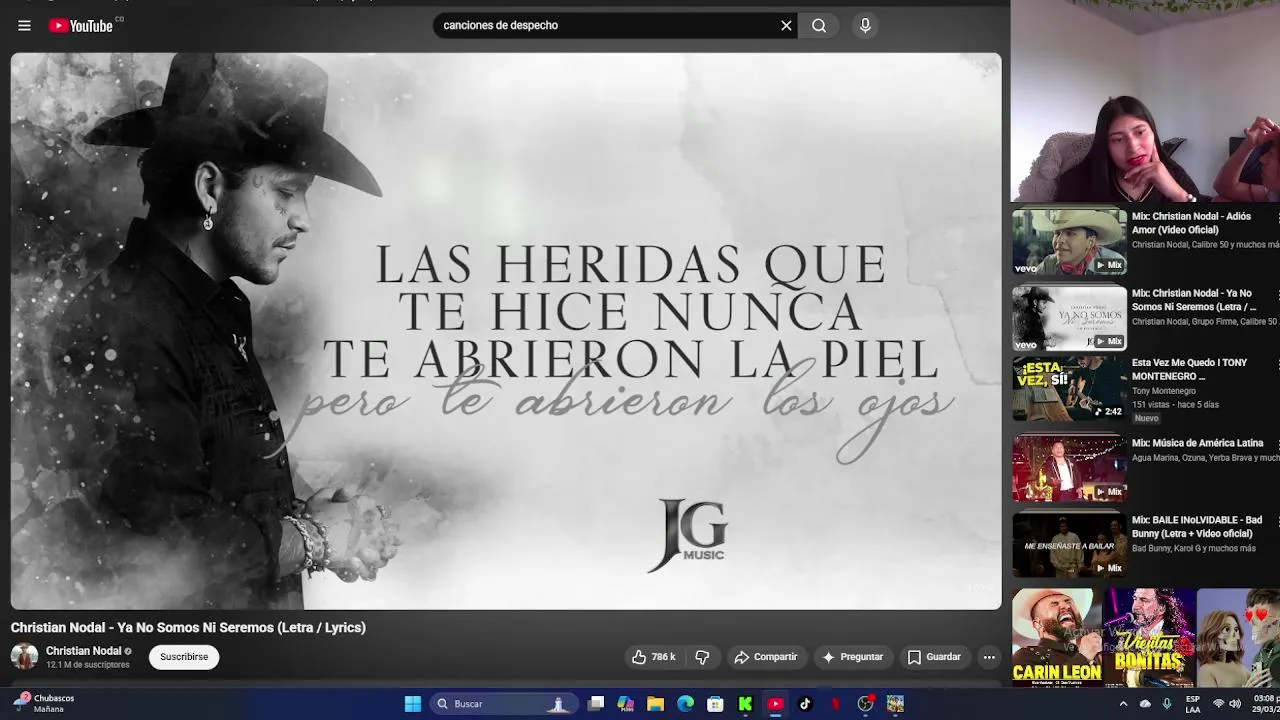This screenshot has height=720, width=1280.
Task: Open 'Mix: Música de América Latina' thumbnail
Action: pos(1069,468)
